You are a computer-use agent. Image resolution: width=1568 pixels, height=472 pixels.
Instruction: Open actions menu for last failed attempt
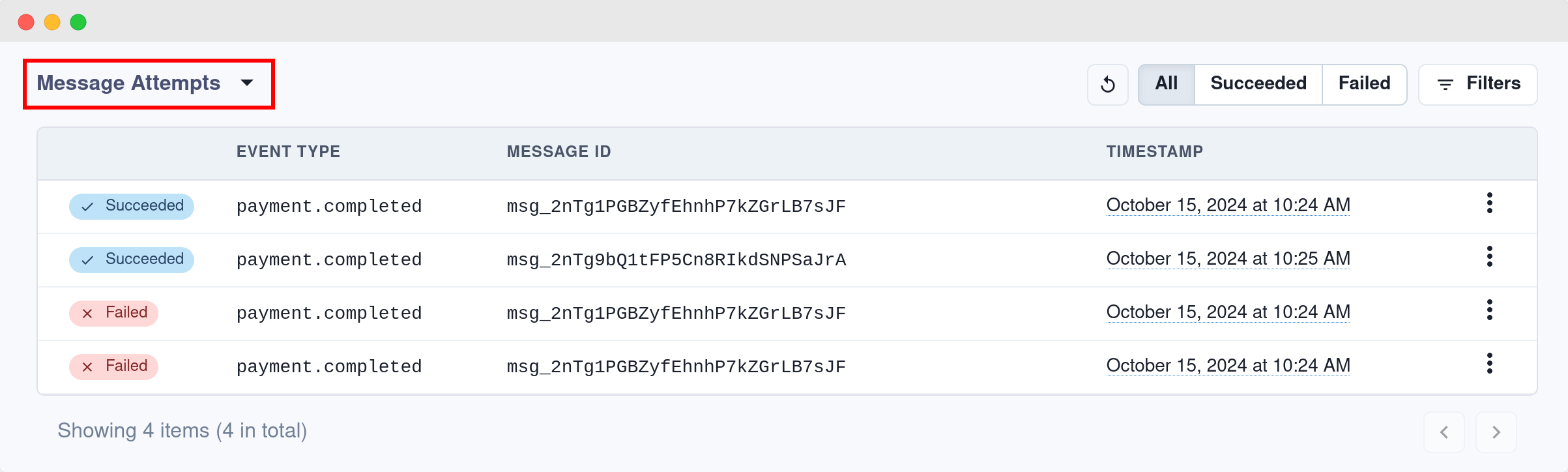point(1490,364)
